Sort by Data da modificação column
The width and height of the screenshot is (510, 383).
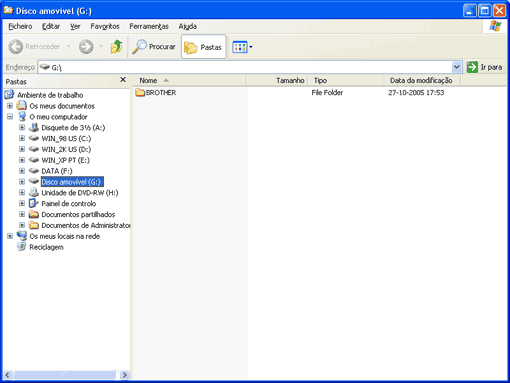422,80
